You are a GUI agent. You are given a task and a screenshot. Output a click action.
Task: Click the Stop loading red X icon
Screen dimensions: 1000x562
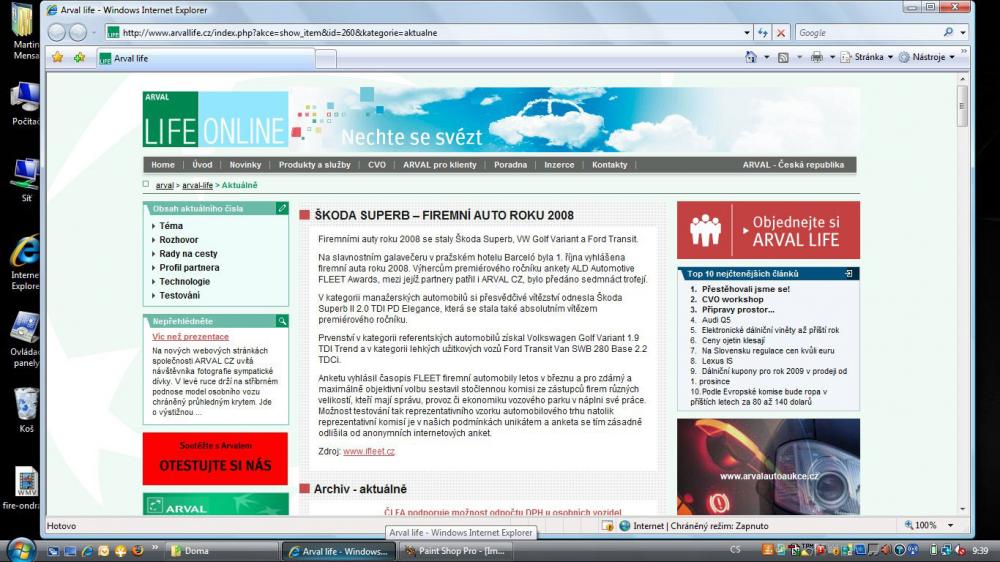(781, 33)
